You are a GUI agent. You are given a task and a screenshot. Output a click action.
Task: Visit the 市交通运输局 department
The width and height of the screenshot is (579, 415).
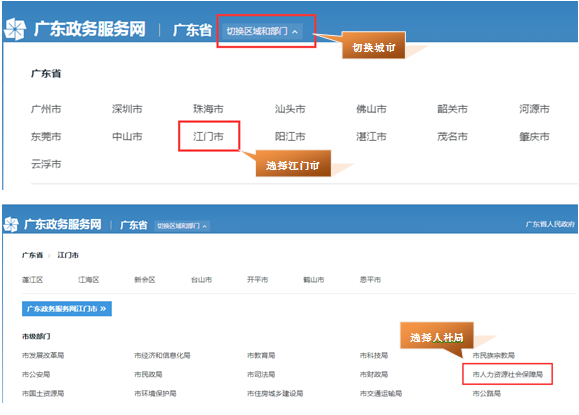coord(381,394)
